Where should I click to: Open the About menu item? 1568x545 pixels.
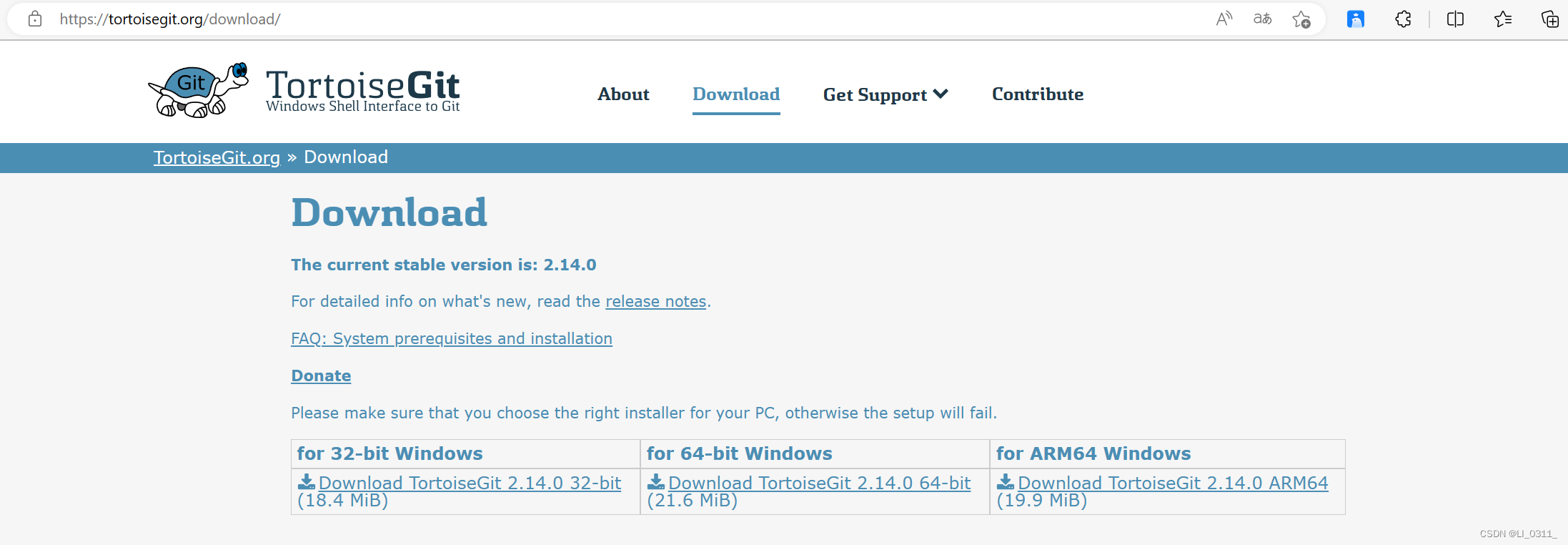623,94
